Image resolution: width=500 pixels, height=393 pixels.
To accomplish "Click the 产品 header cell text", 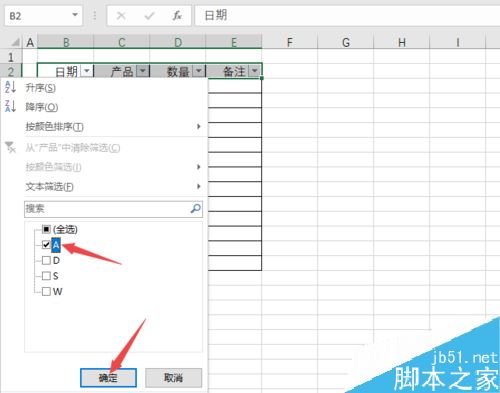I will 122,71.
